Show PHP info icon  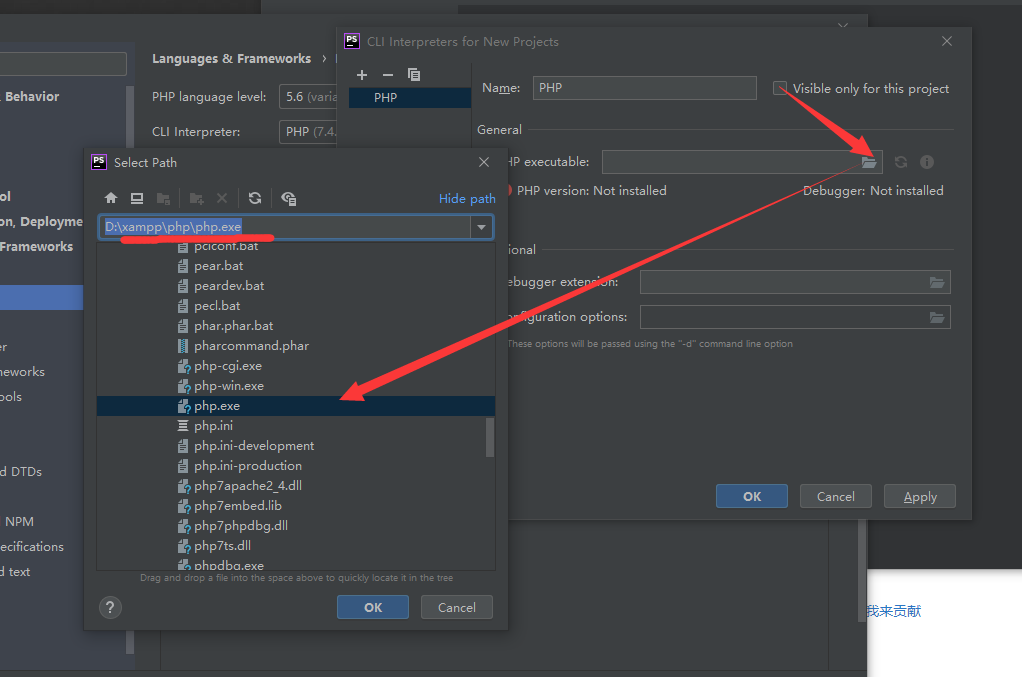point(927,162)
